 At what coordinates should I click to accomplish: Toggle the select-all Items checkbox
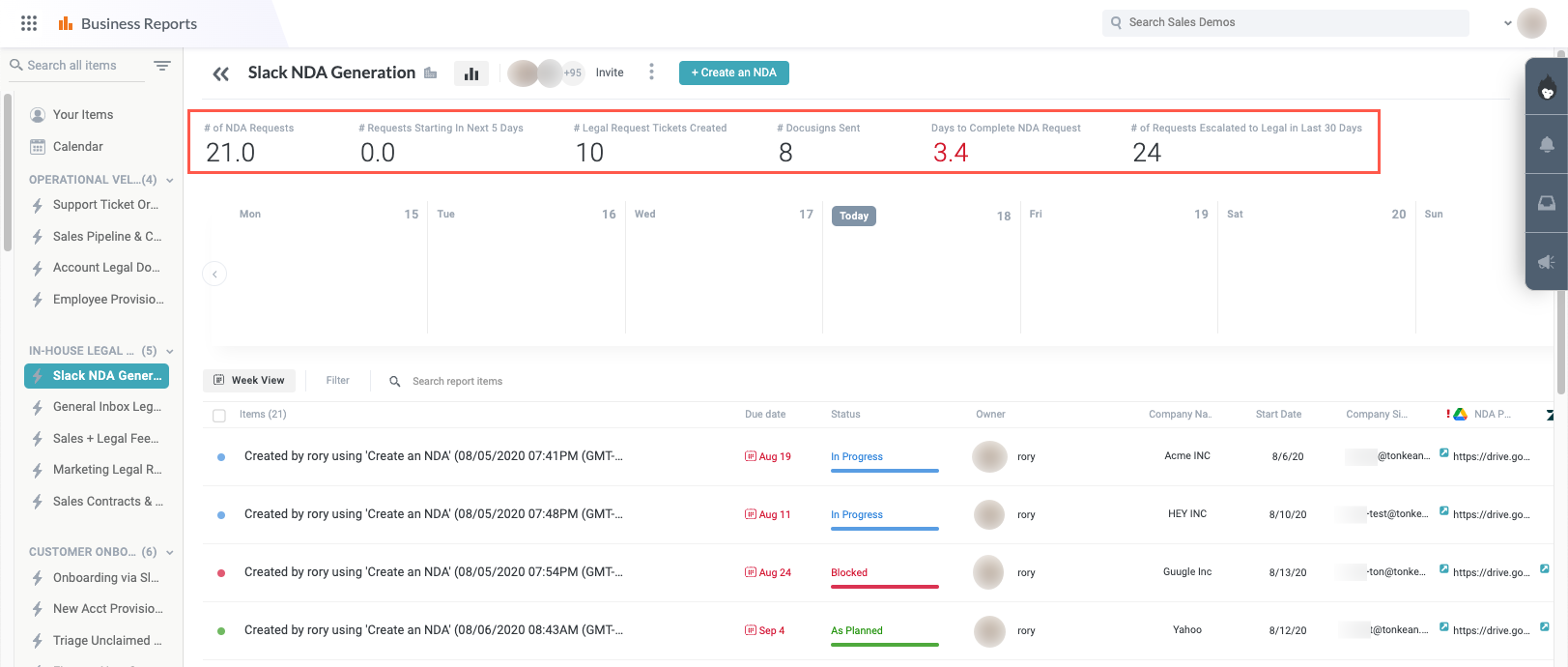click(219, 416)
